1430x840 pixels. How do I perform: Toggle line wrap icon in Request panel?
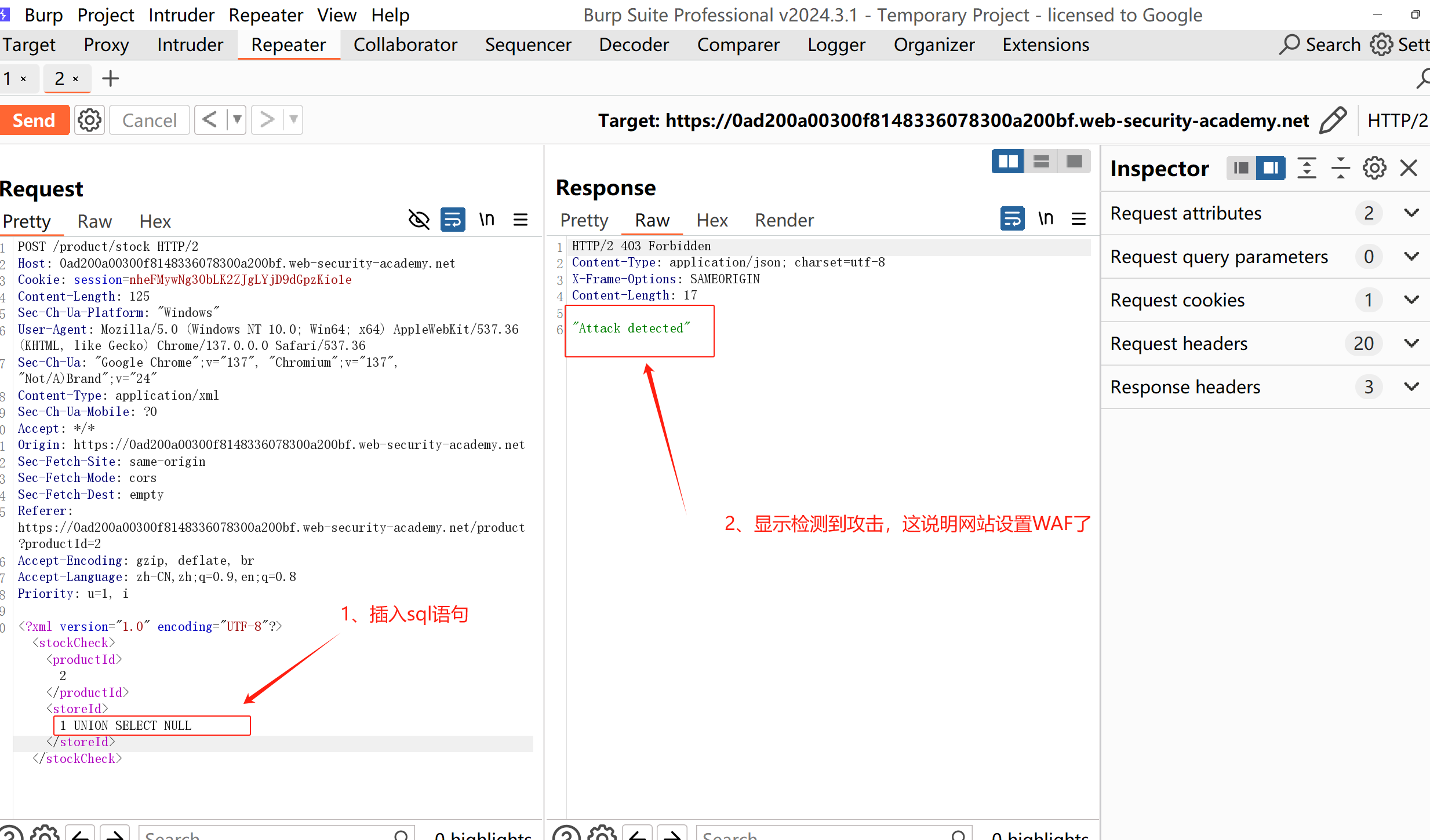pos(453,220)
